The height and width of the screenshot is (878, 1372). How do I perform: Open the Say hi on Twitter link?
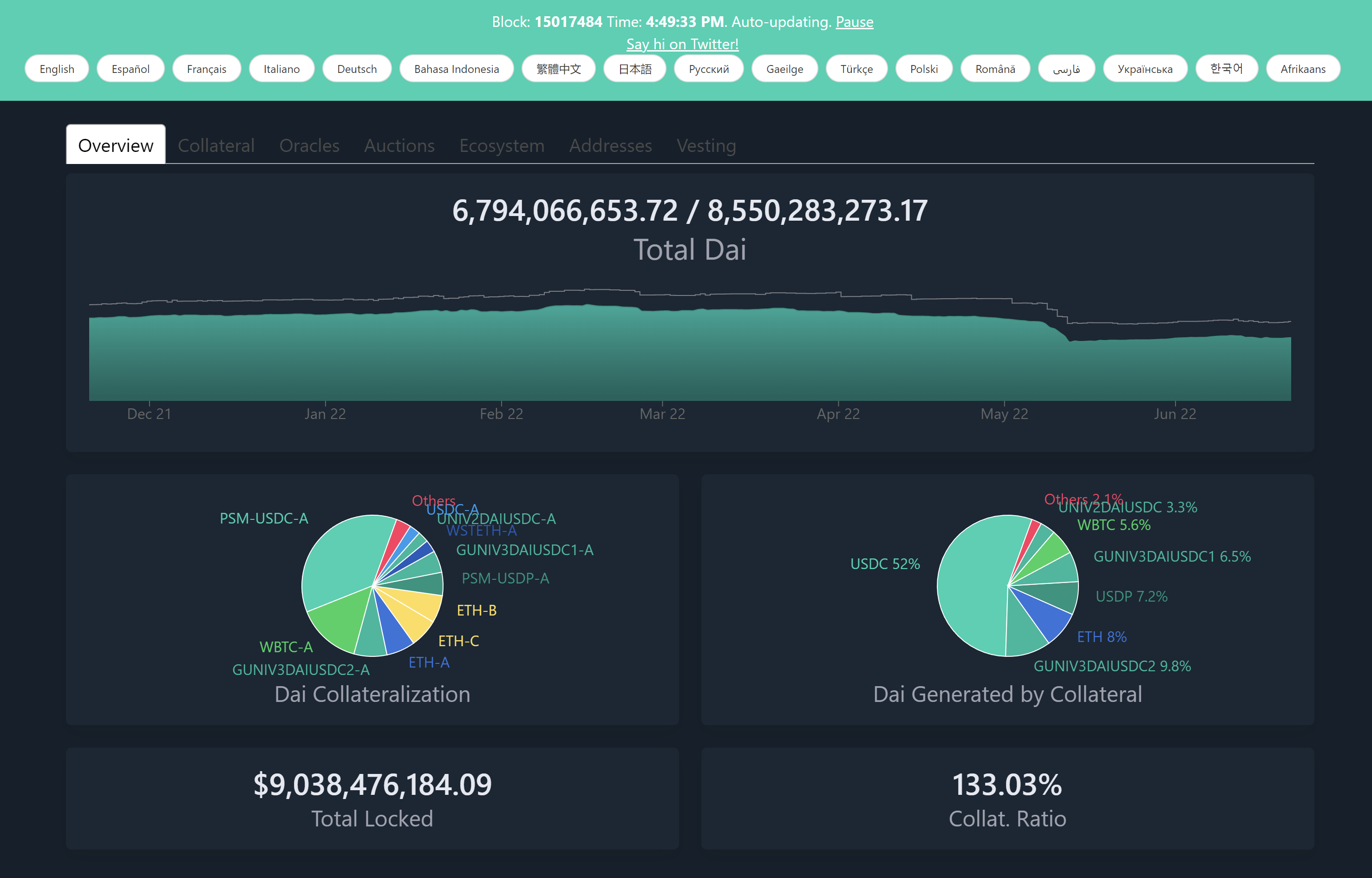pyautogui.click(x=682, y=44)
